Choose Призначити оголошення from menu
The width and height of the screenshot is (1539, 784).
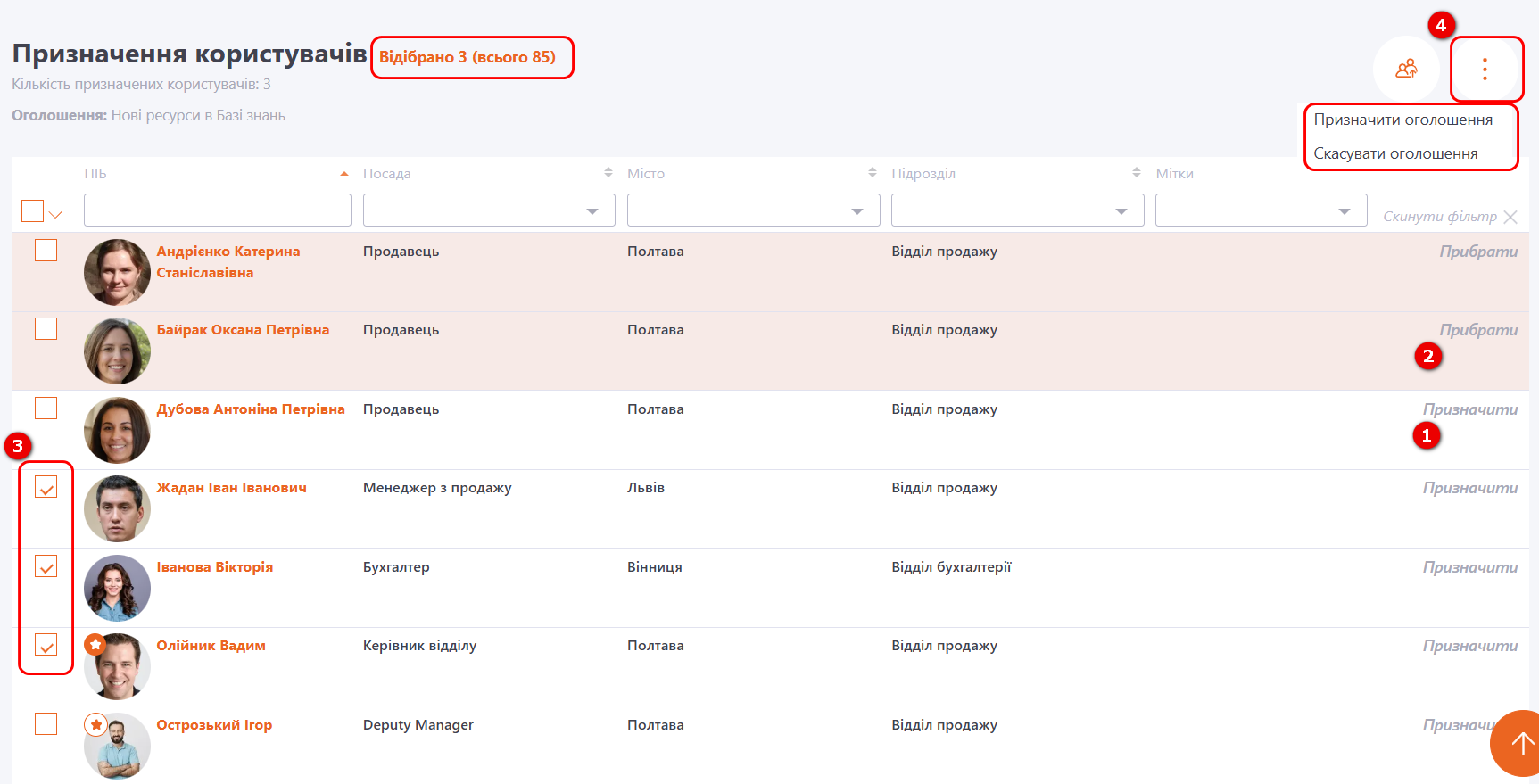1402,120
